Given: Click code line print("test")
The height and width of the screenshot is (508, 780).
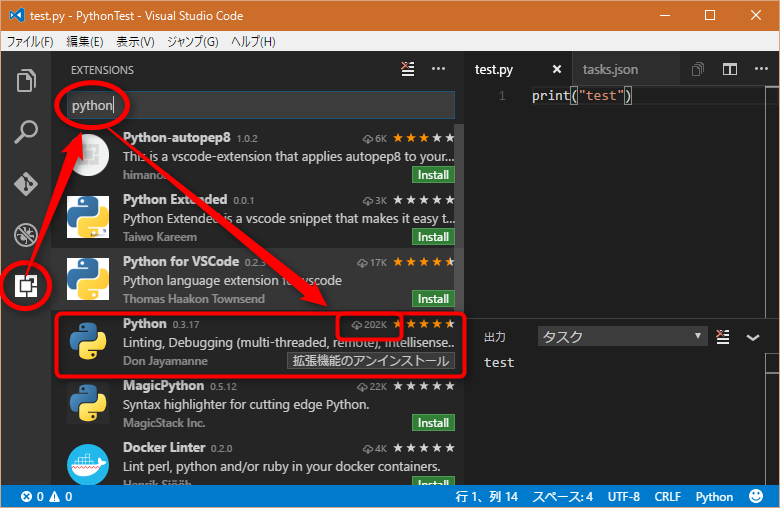Looking at the screenshot, I should point(582,96).
